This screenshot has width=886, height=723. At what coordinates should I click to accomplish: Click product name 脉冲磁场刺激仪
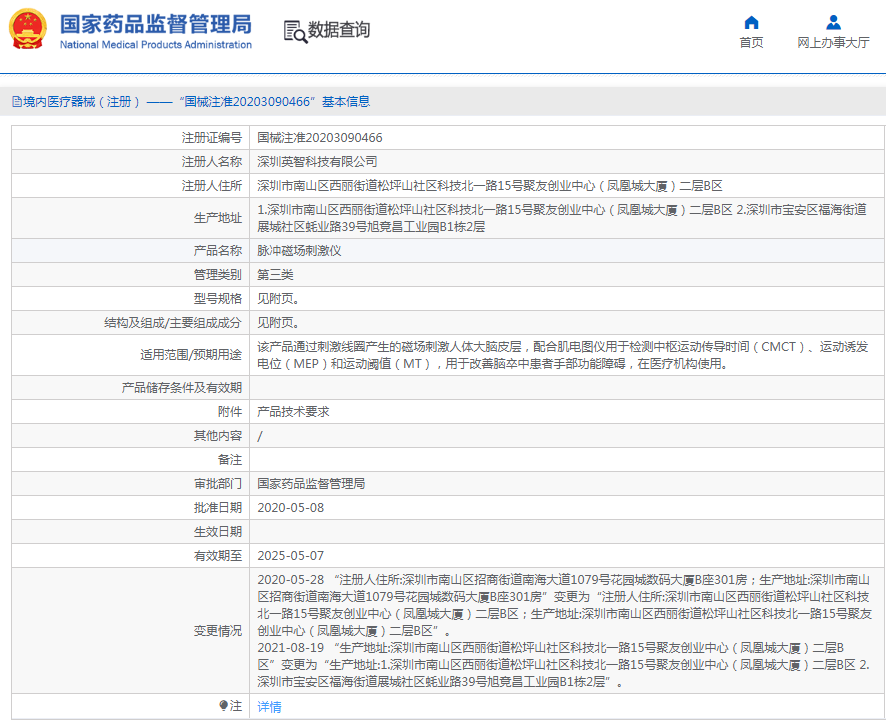tap(299, 250)
